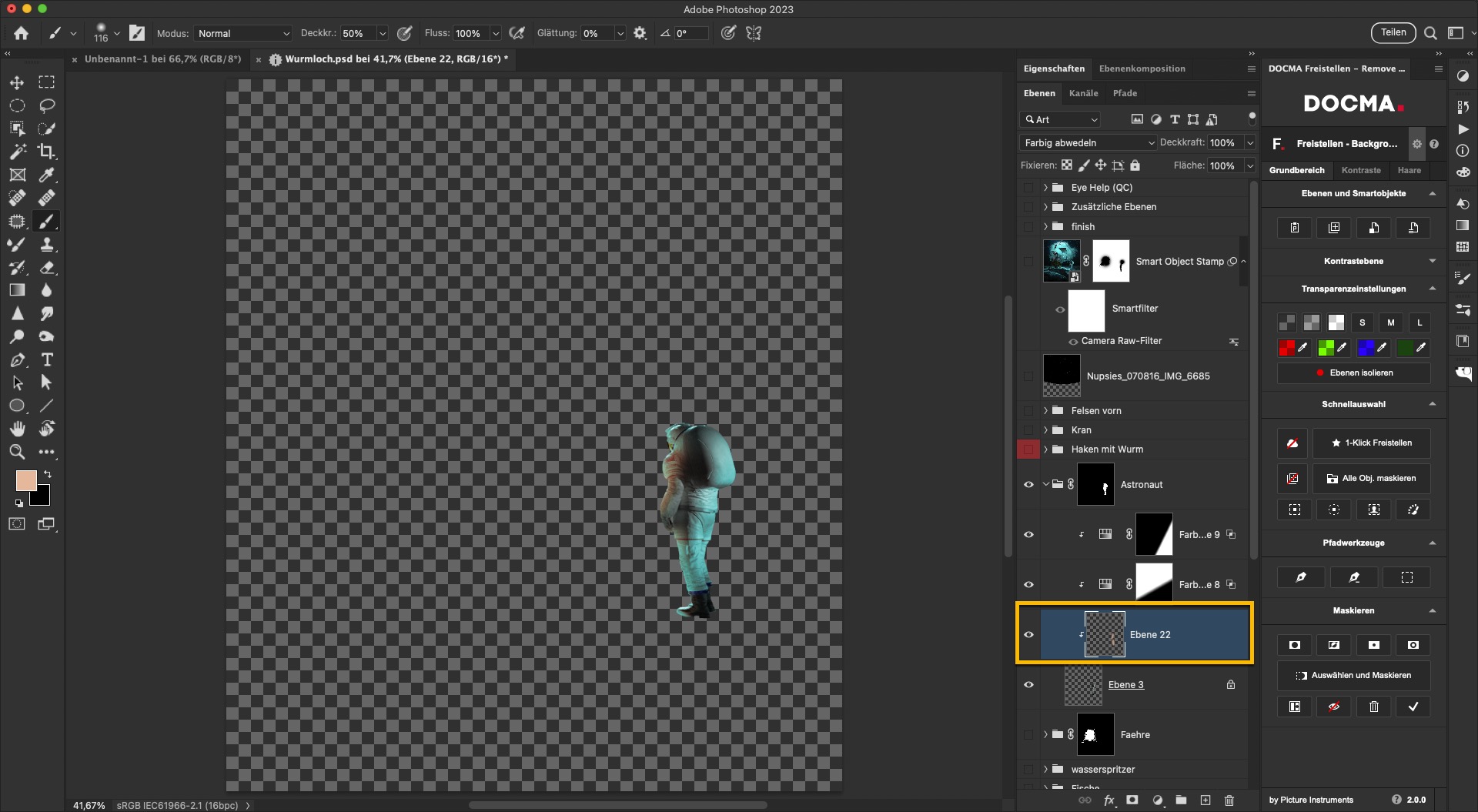This screenshot has height=812, width=1478.
Task: Click the delete layer trash icon
Action: coord(1229,800)
